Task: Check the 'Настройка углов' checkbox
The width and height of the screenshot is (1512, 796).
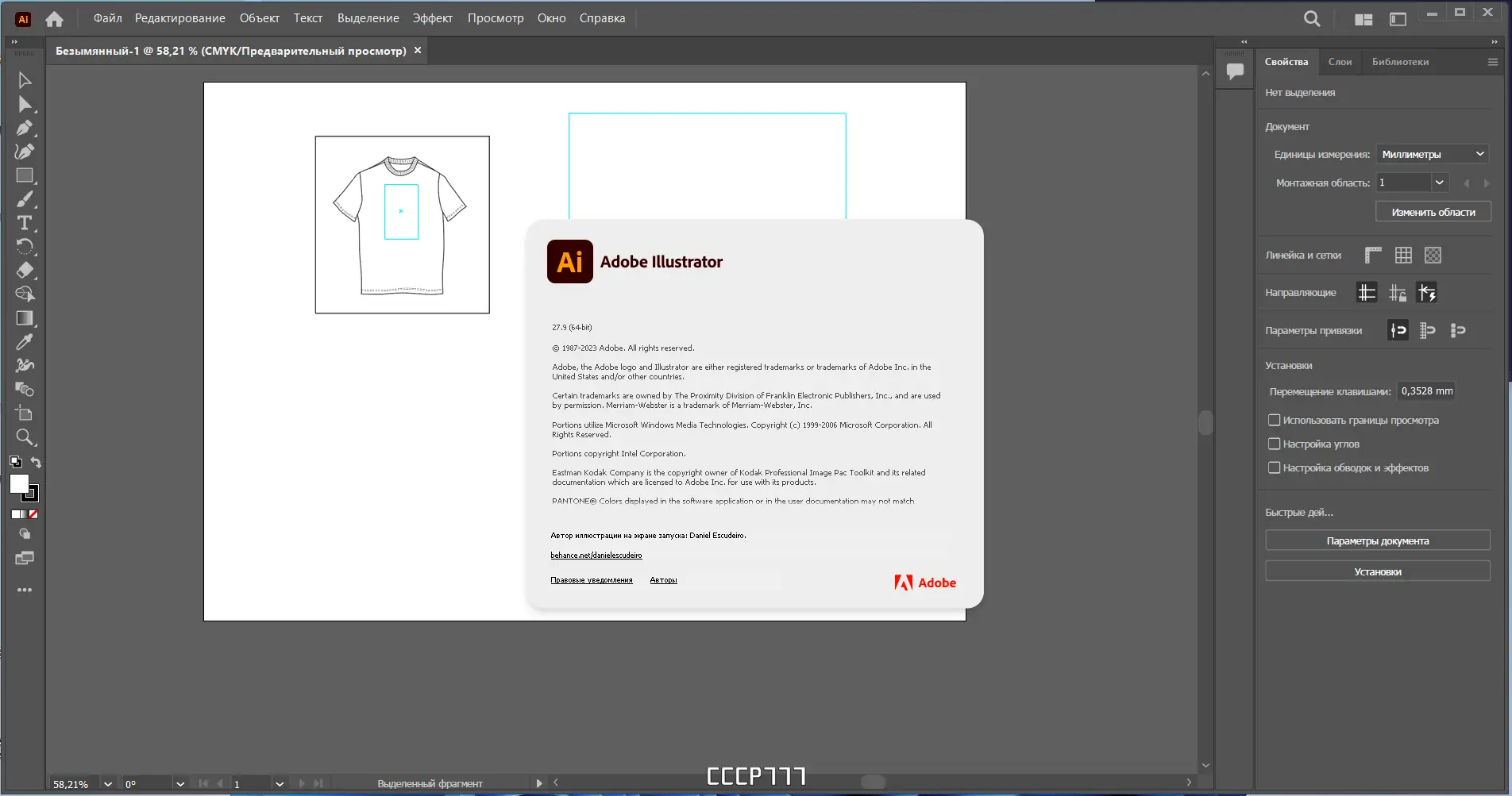Action: [1275, 444]
